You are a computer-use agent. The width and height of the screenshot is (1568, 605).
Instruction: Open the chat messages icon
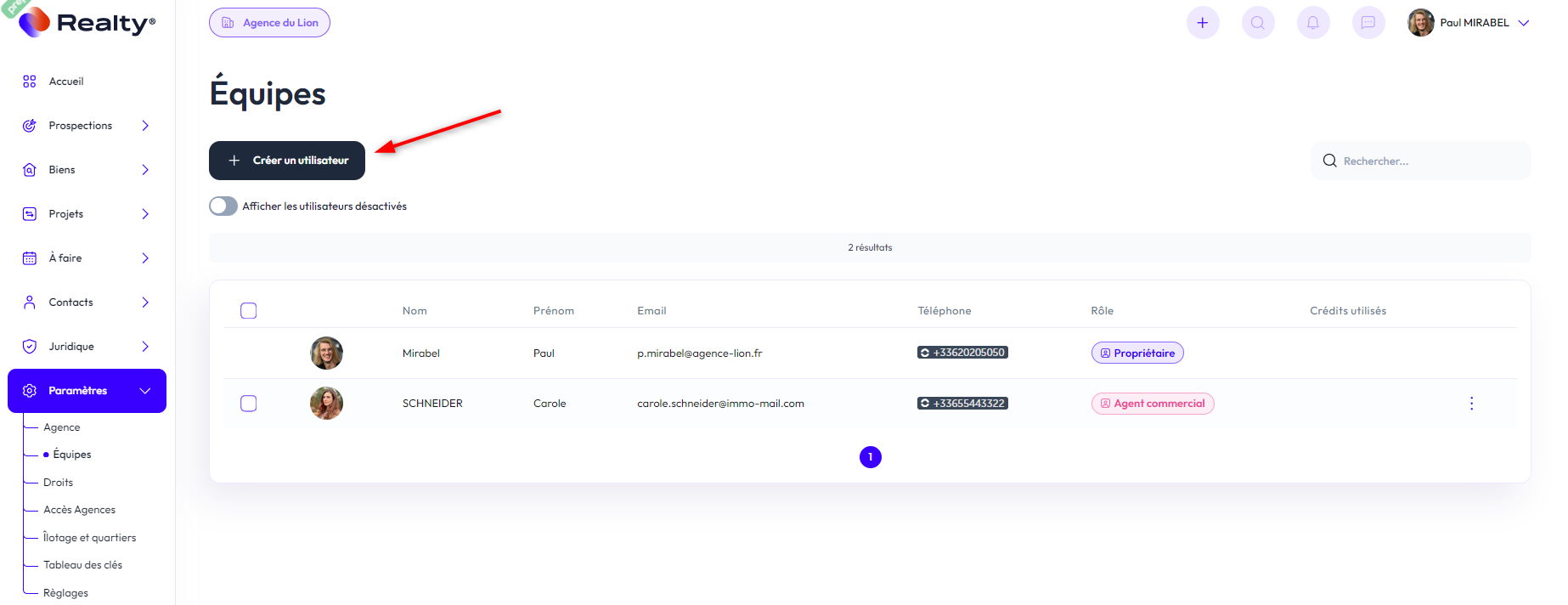coord(1368,23)
